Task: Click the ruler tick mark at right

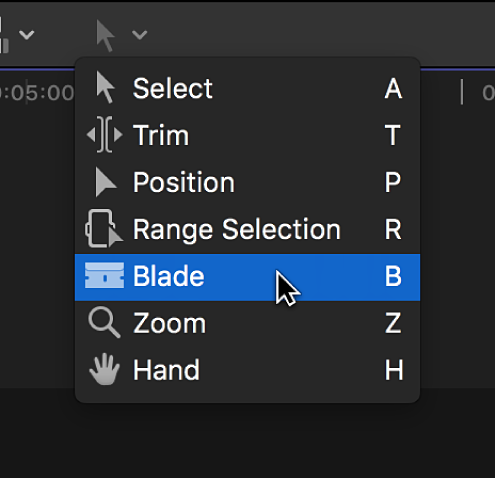Action: pos(462,92)
